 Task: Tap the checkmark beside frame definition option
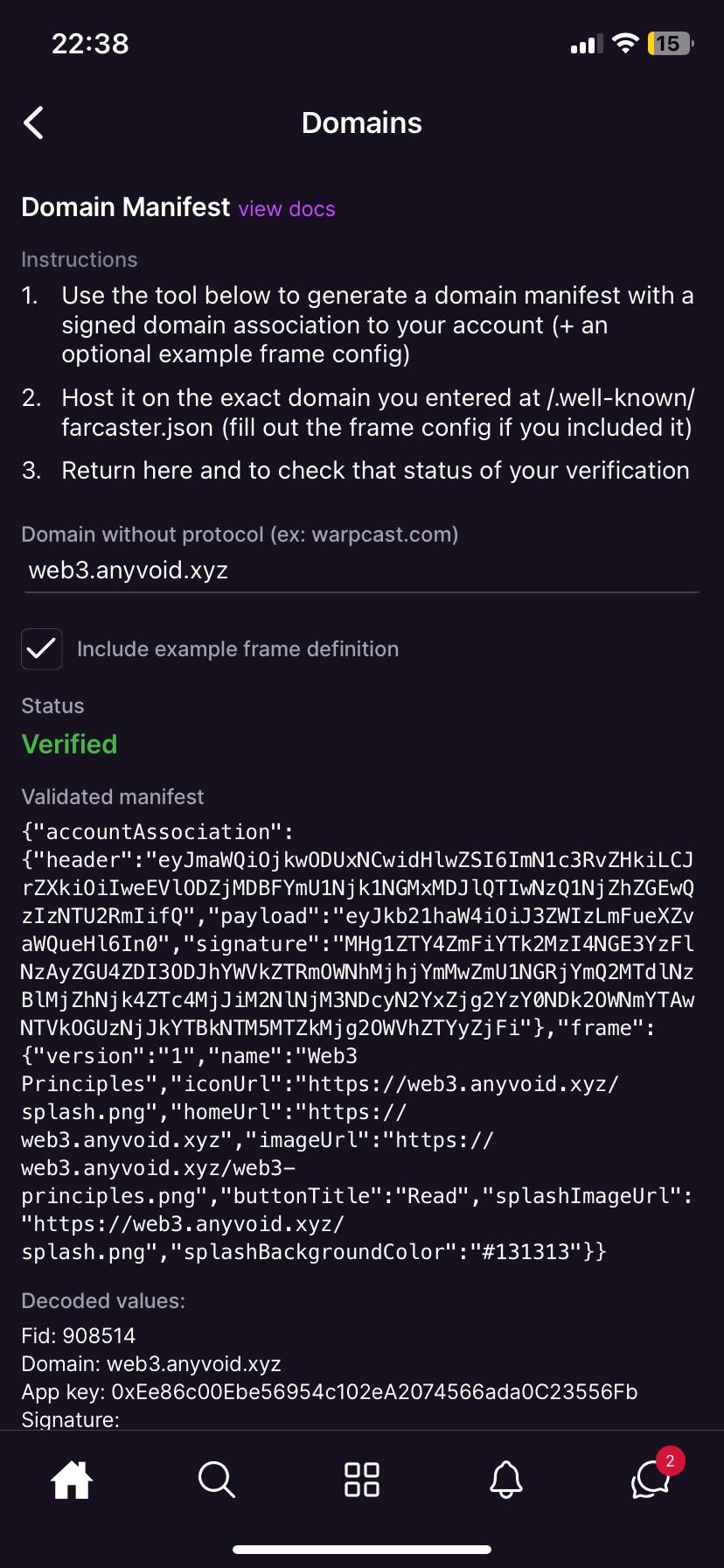coord(41,648)
